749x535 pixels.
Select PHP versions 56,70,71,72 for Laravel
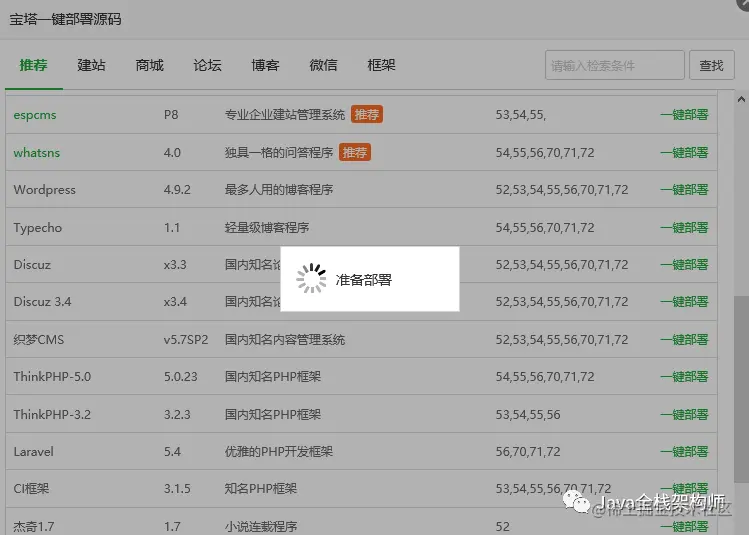(x=528, y=451)
